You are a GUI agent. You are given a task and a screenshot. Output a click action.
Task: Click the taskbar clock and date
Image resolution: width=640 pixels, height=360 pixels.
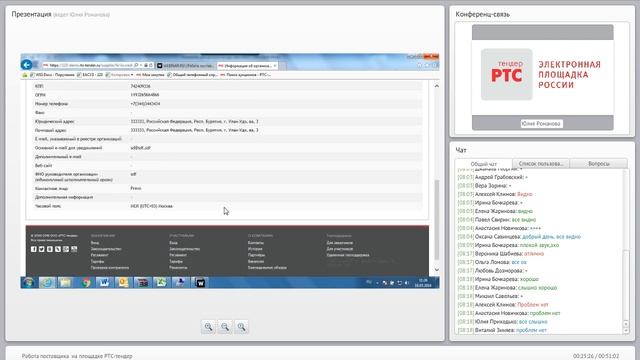click(x=423, y=283)
